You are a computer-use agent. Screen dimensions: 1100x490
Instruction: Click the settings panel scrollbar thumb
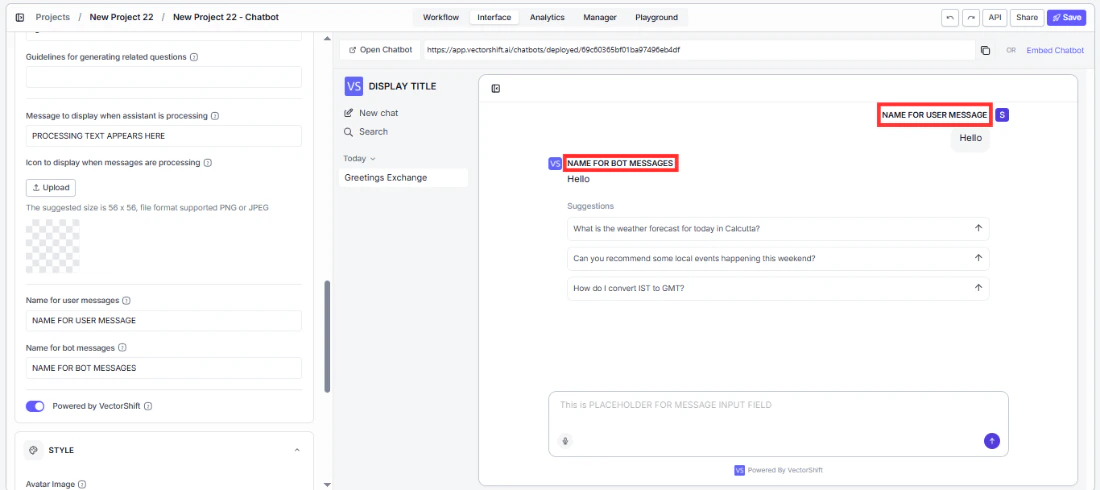tap(327, 337)
